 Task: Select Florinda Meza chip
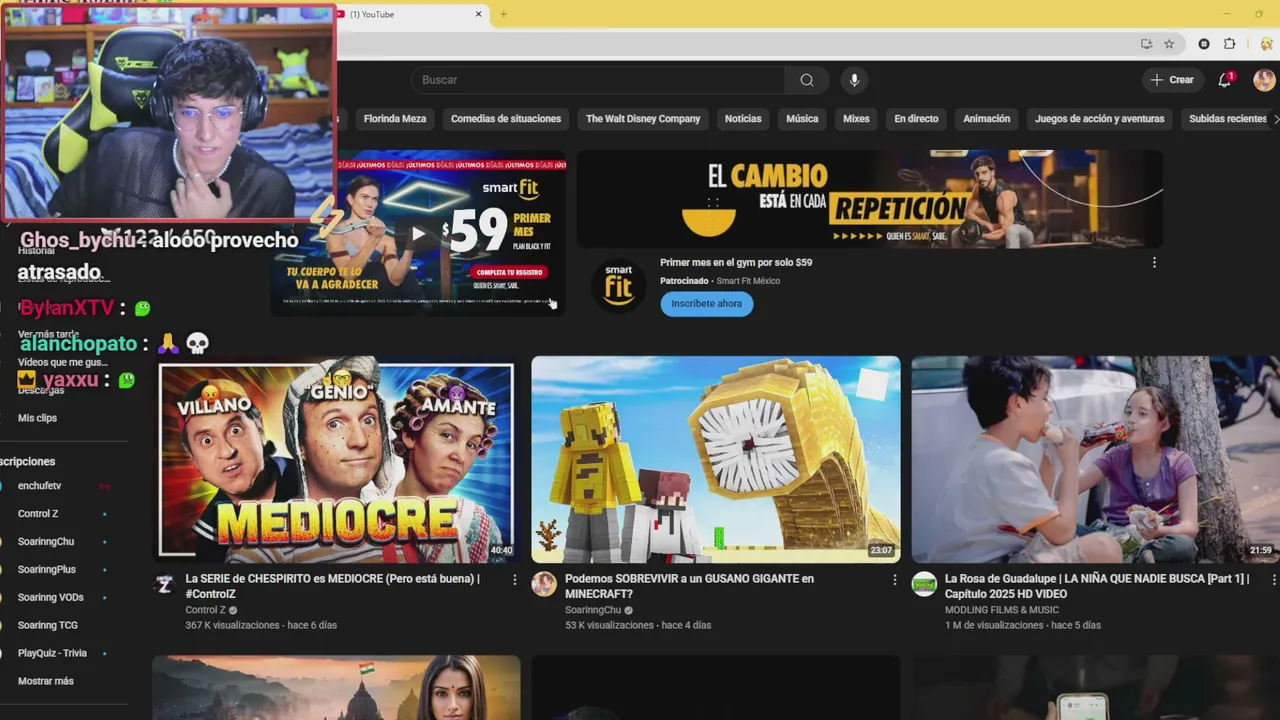(x=395, y=119)
